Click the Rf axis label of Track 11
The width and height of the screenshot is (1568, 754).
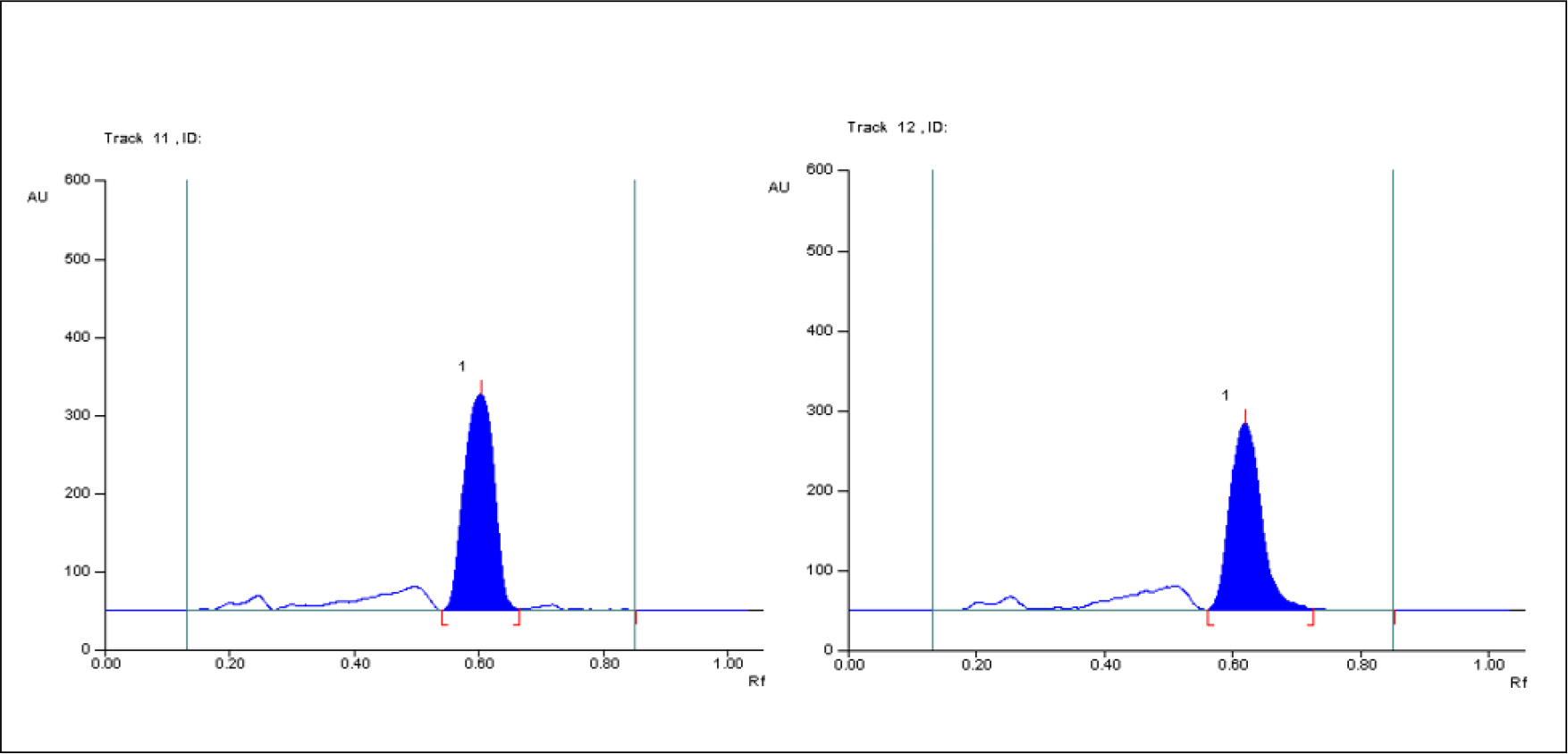[757, 682]
